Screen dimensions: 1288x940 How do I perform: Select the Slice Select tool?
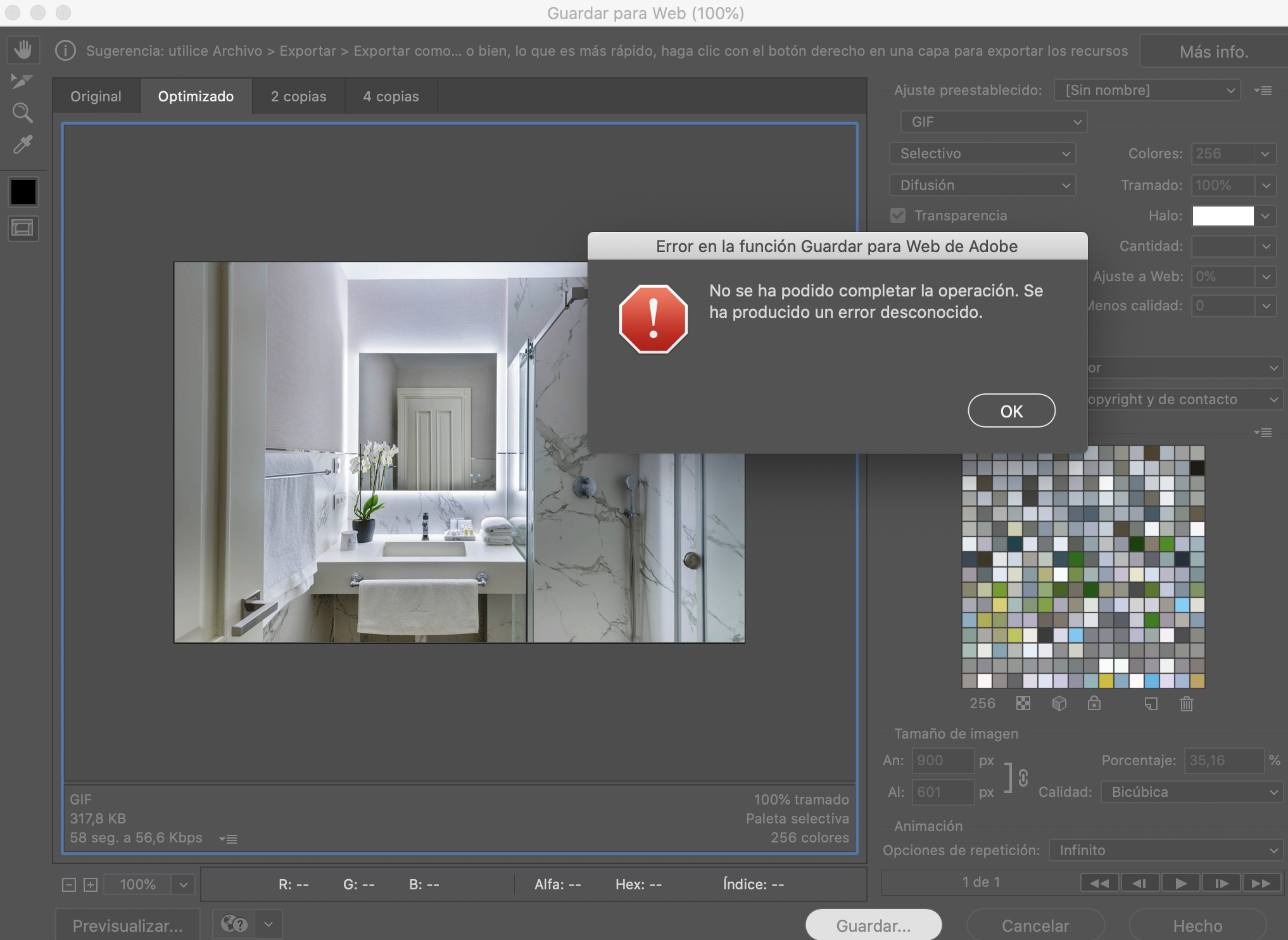(22, 81)
